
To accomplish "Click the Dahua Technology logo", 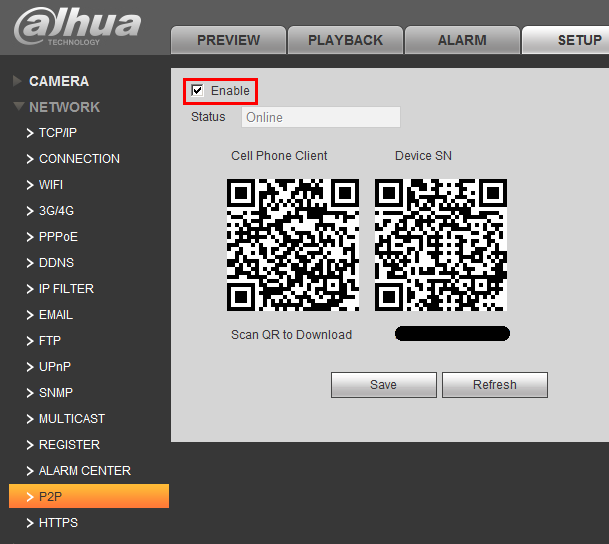I will coord(78,27).
